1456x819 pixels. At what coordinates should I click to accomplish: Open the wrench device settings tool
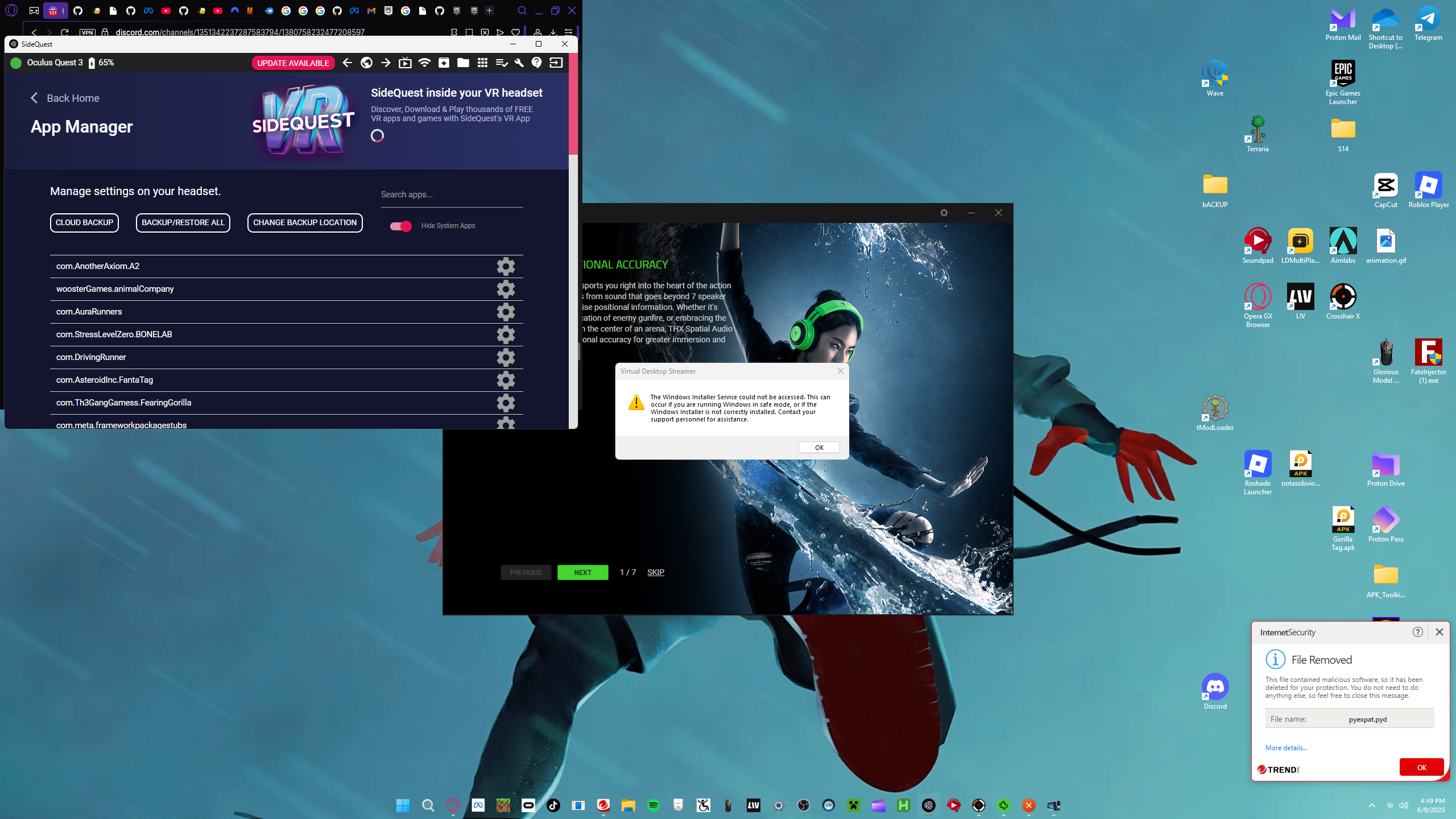[x=519, y=63]
